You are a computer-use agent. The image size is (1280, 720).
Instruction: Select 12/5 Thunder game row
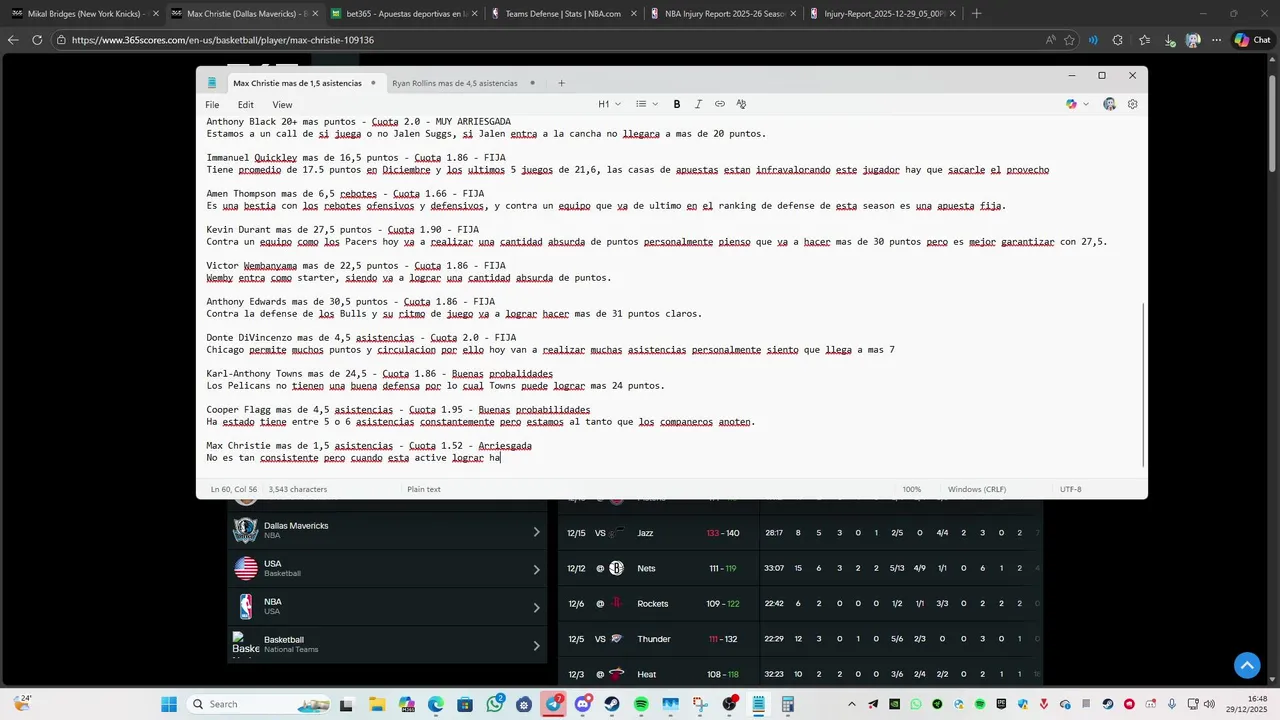pos(800,639)
